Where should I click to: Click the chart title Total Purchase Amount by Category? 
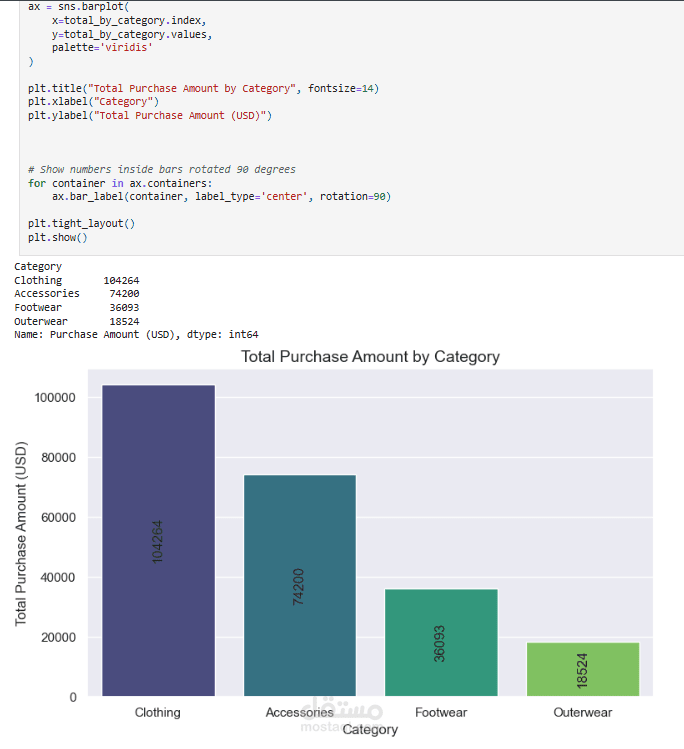coord(370,356)
